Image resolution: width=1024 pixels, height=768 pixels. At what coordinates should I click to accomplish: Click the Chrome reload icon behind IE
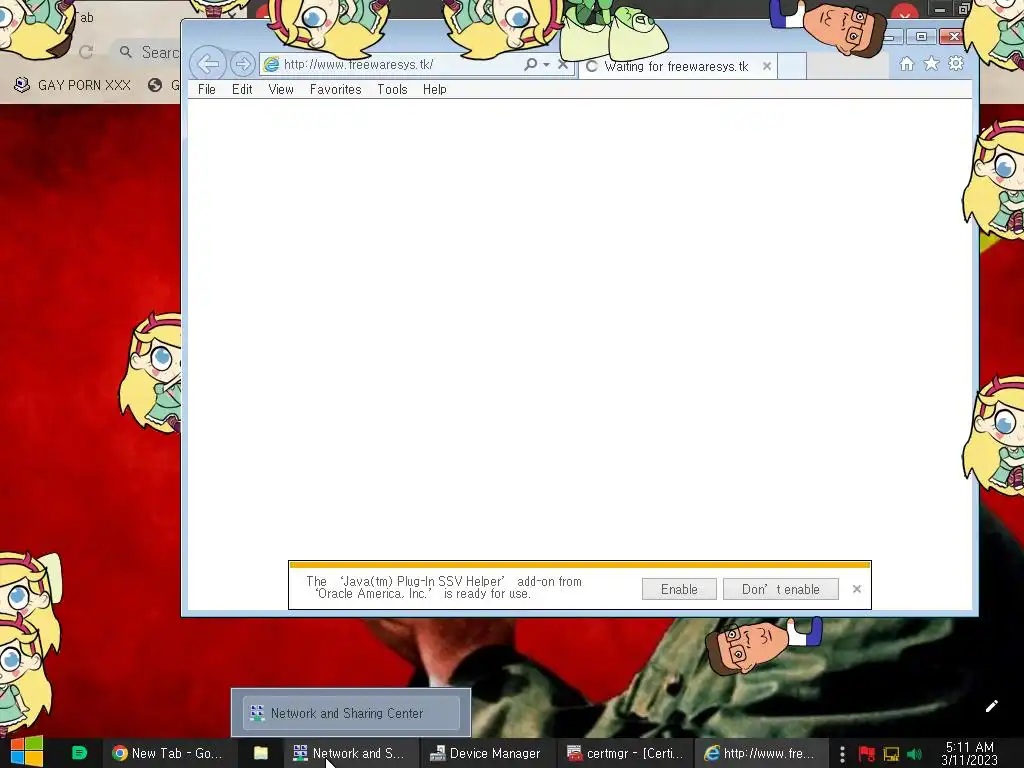point(86,52)
